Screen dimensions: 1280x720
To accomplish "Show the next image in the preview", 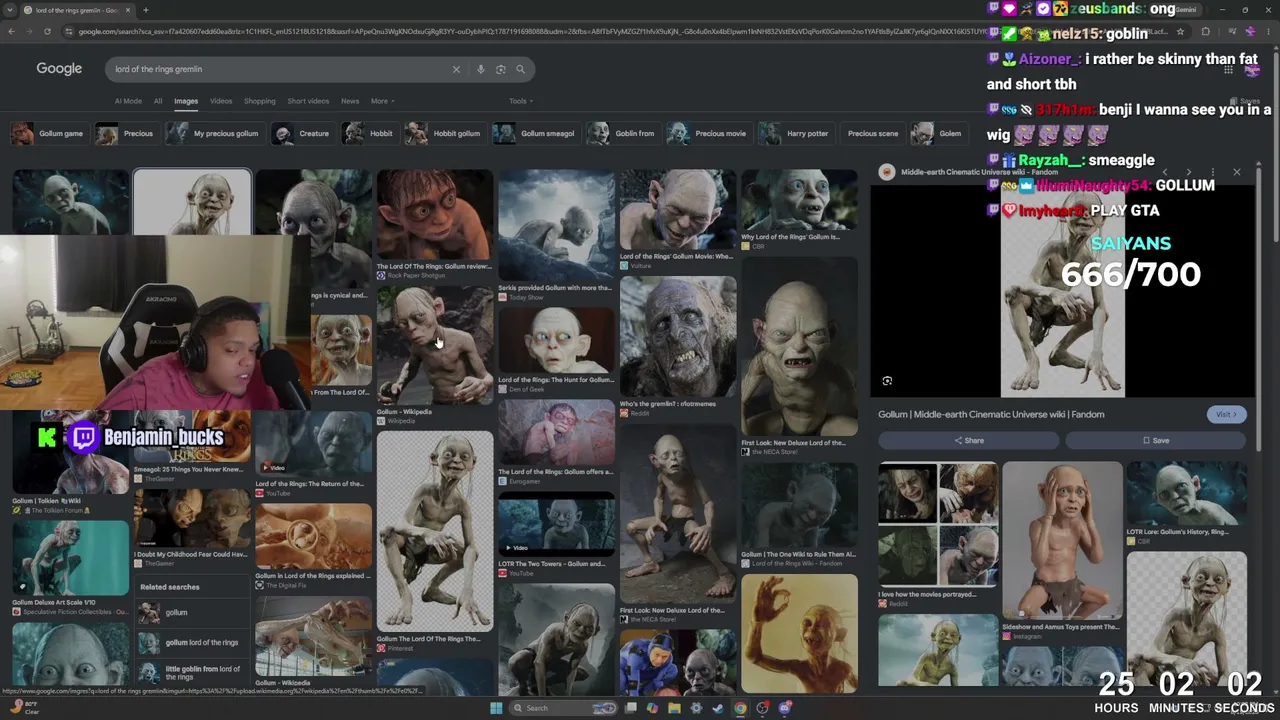I will coord(1189,172).
